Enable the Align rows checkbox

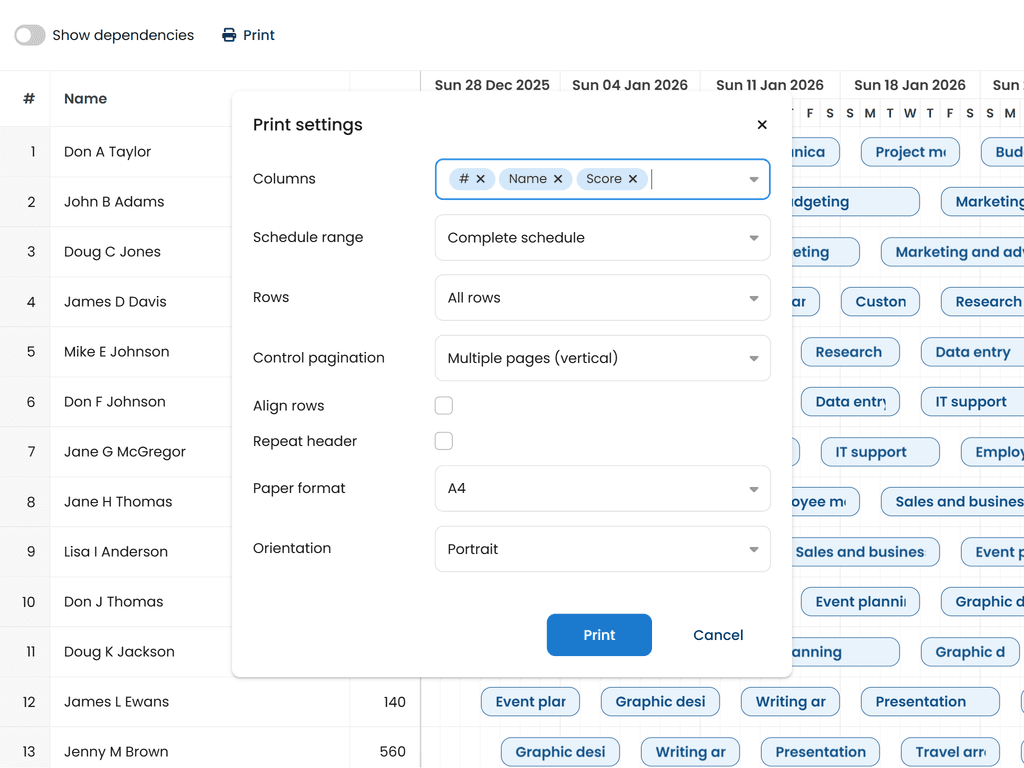(x=444, y=406)
